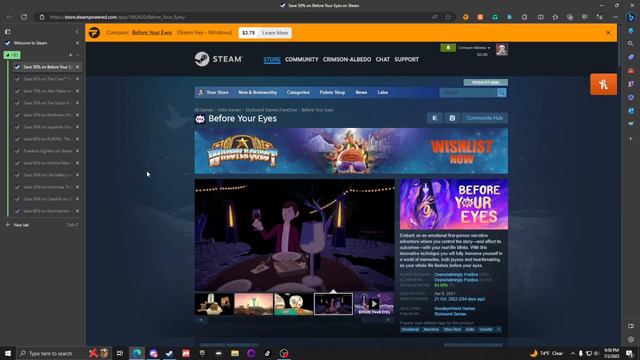This screenshot has width=640, height=360.
Task: Select the dinner table screenshot thumbnail
Action: pyautogui.click(x=333, y=304)
